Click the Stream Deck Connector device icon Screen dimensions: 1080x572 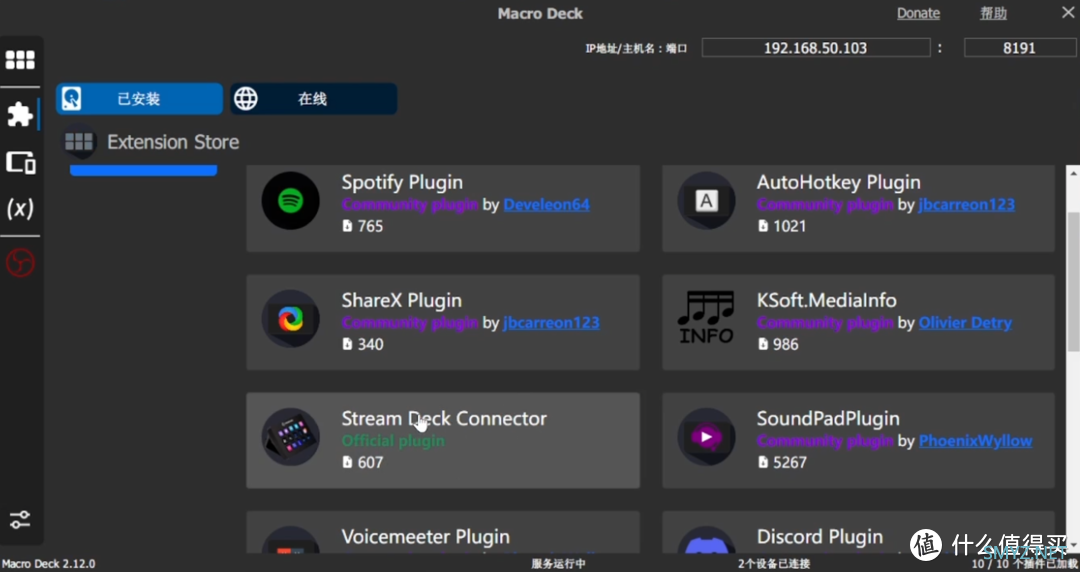[291, 437]
